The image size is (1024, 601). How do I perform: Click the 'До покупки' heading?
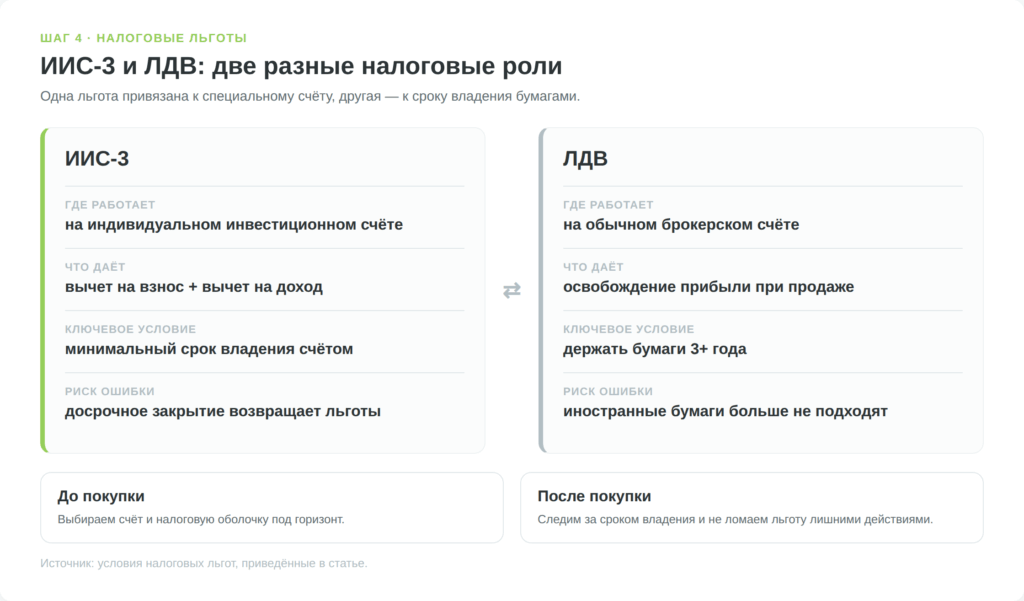coord(101,496)
